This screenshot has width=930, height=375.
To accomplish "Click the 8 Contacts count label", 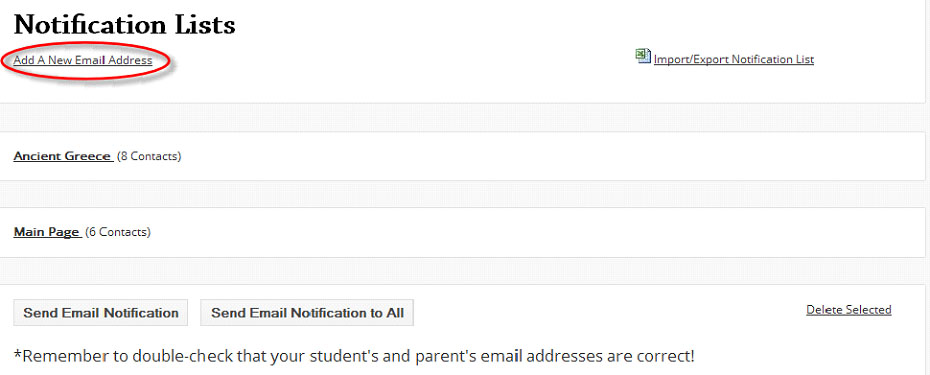I will click(149, 156).
